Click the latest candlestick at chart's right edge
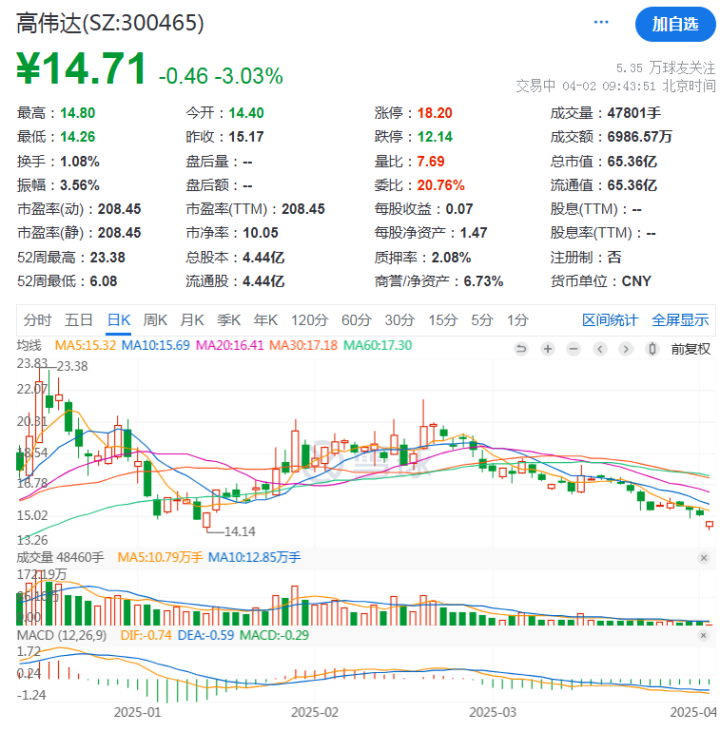The image size is (720, 732). coord(709,525)
